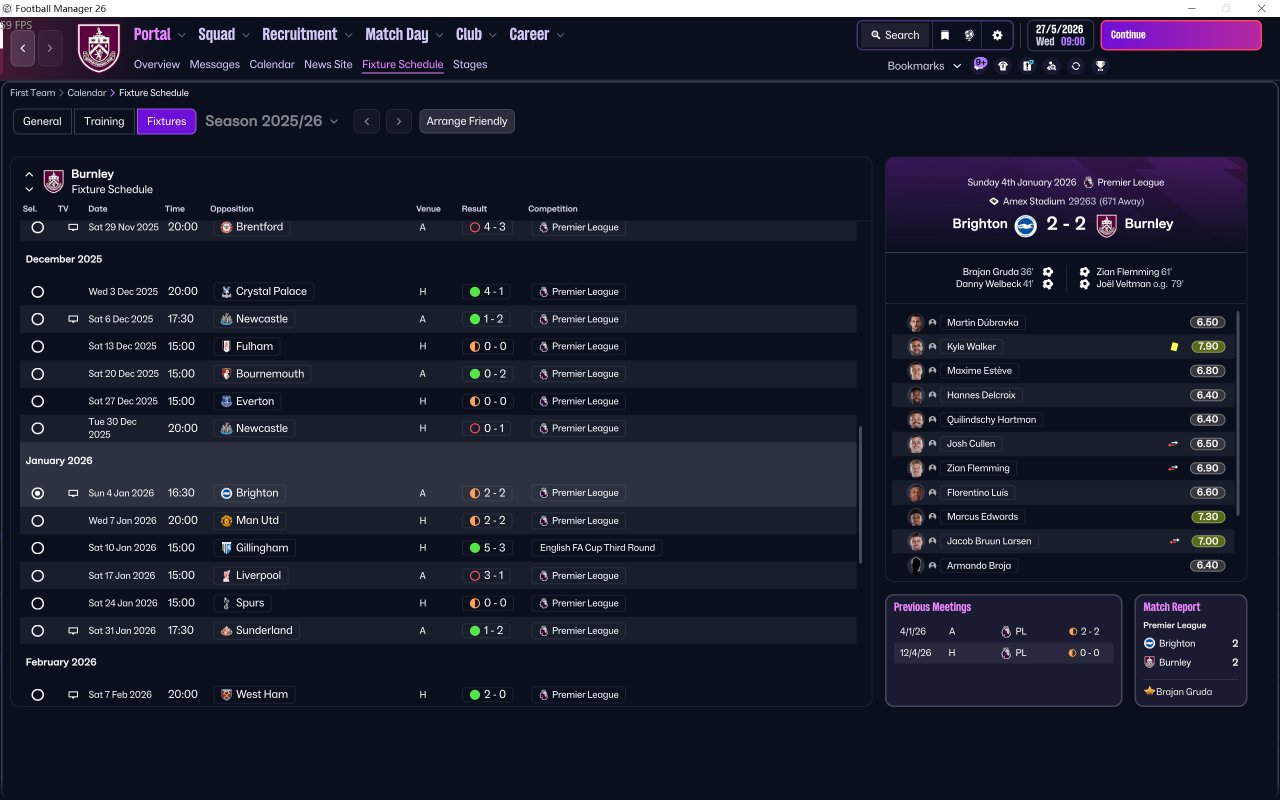Click the TV icon on the Brighton fixture row
The width and height of the screenshot is (1280, 800).
click(73, 493)
